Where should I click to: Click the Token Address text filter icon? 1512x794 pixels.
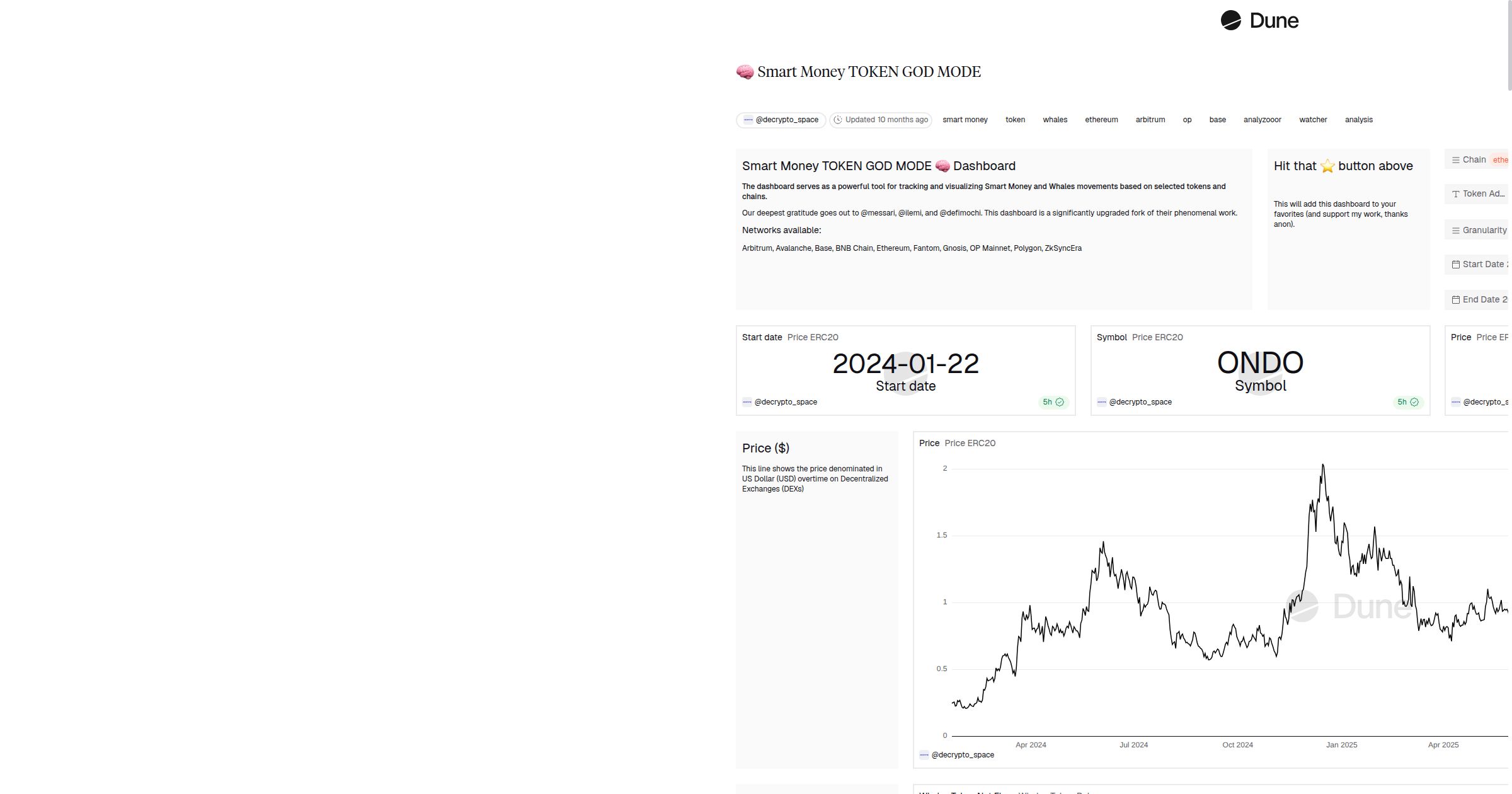(x=1457, y=193)
